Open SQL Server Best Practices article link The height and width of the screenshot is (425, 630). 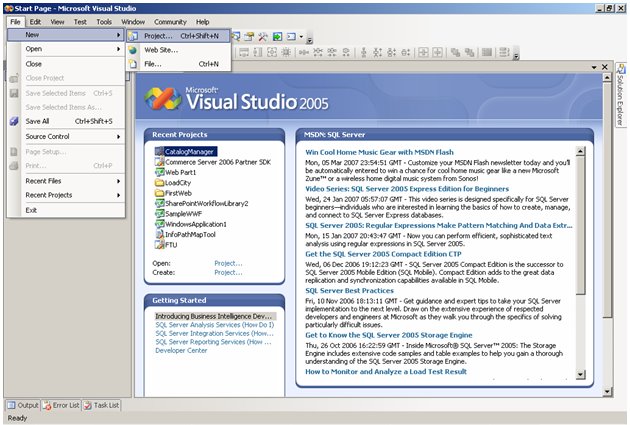point(349,290)
